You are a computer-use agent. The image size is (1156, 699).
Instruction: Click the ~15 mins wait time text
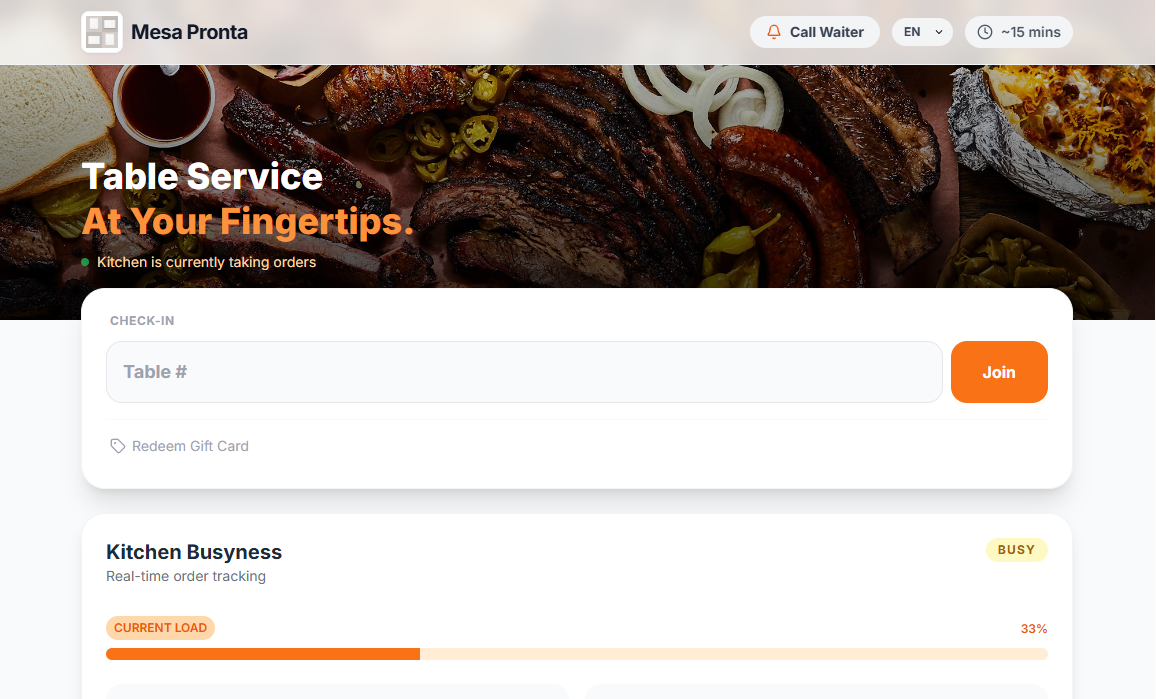click(1030, 32)
